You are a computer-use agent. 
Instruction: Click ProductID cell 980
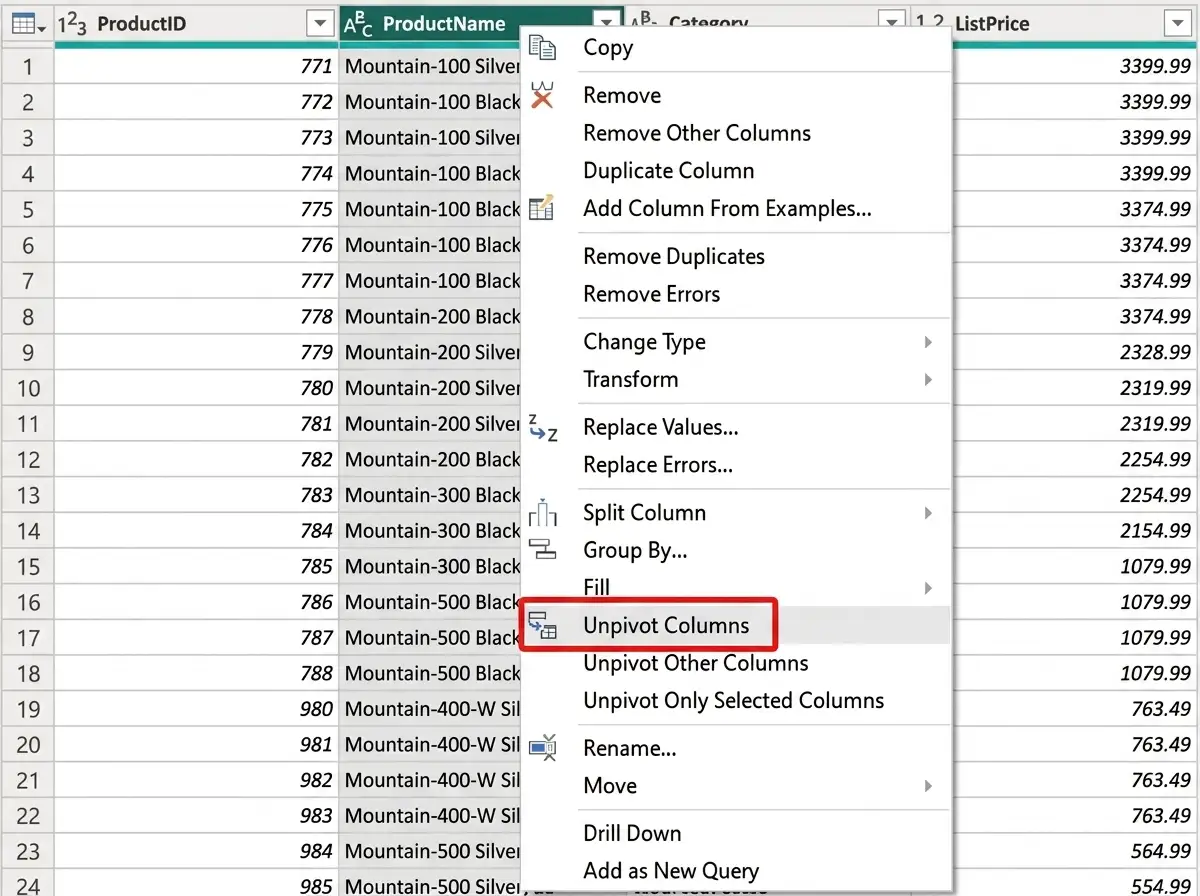click(x=196, y=709)
